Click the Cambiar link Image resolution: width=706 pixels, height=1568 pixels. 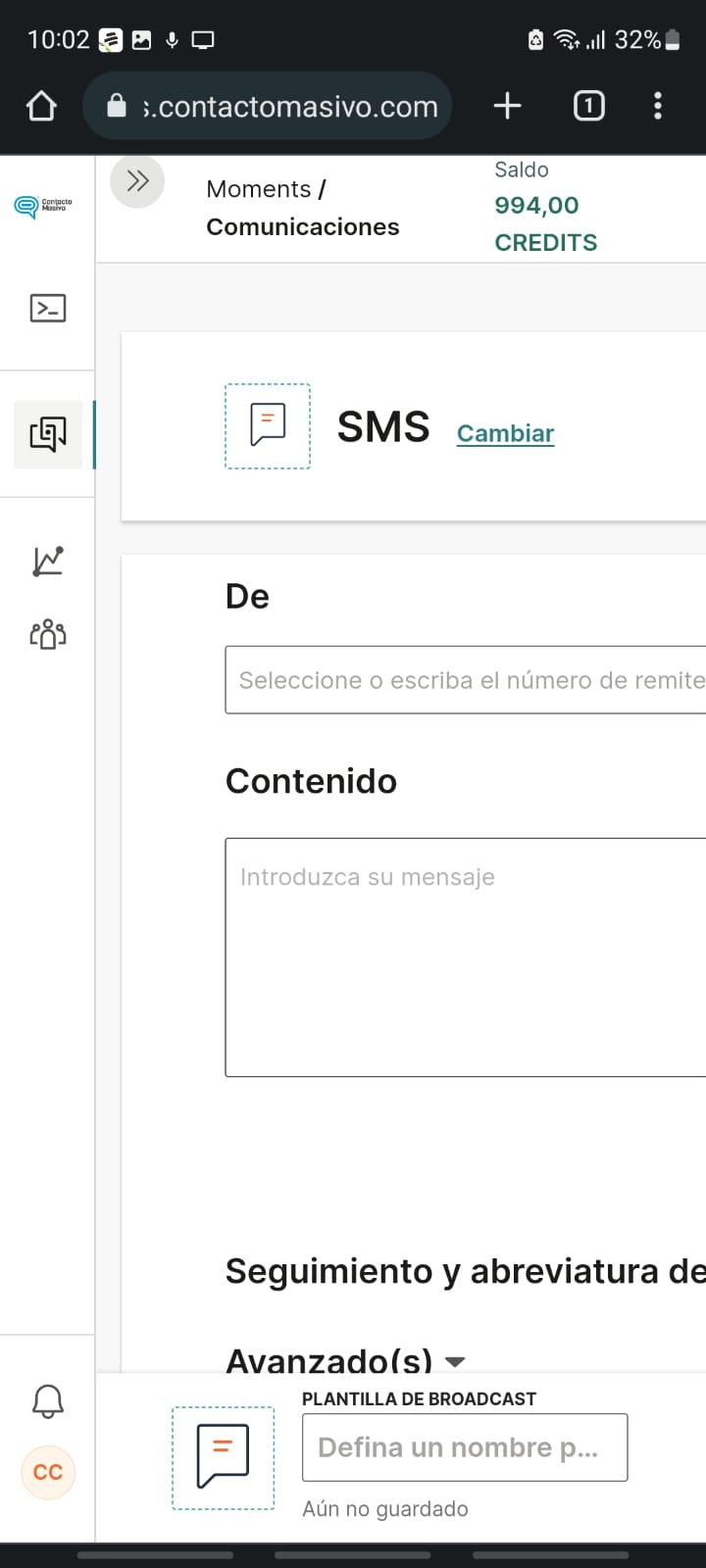coord(505,433)
